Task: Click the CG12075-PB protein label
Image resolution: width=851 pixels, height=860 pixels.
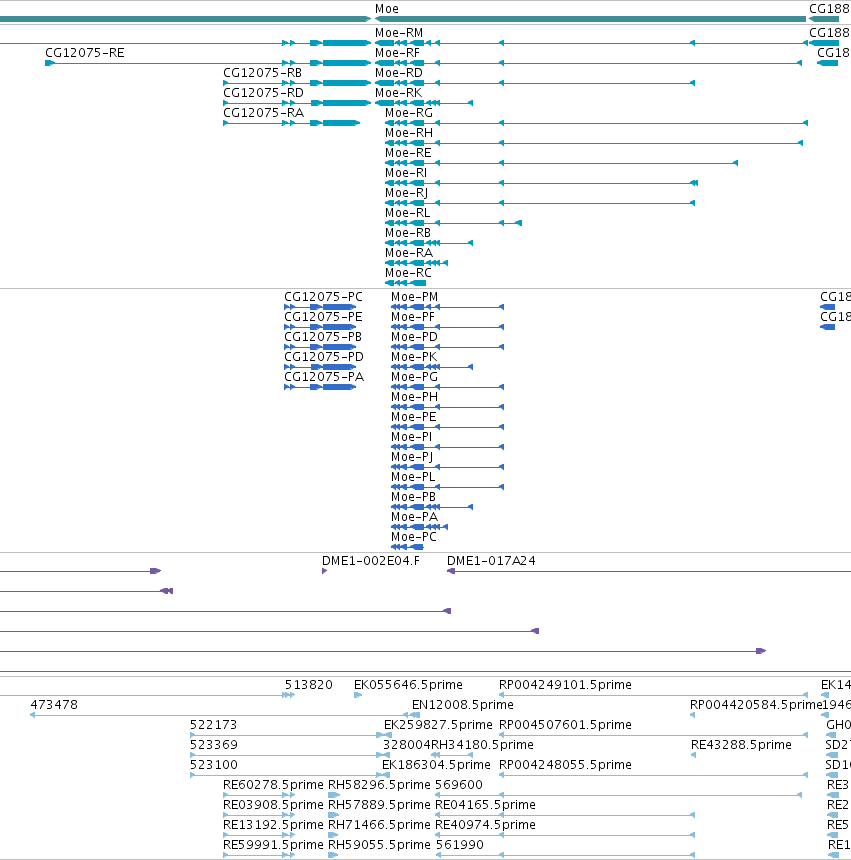Action: (x=323, y=337)
